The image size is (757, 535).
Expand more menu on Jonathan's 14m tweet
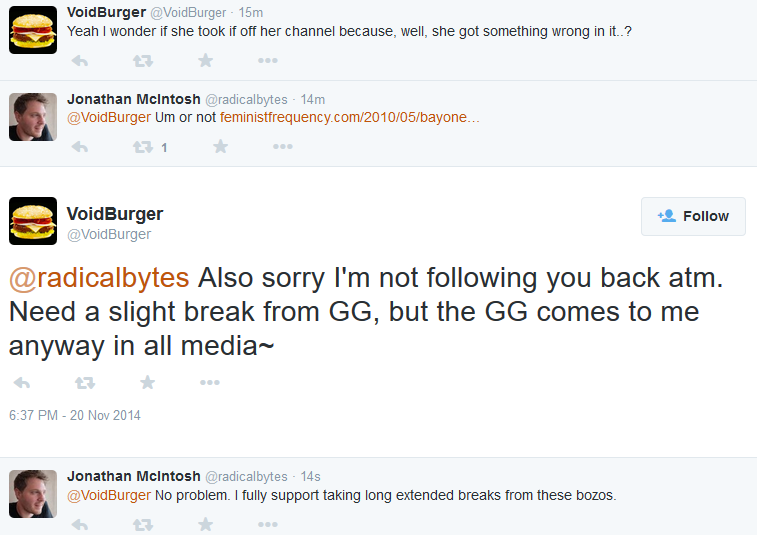coord(282,146)
